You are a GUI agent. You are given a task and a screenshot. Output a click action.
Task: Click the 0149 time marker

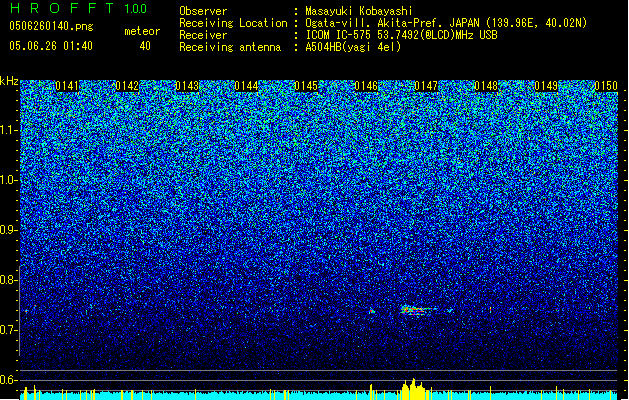click(546, 86)
